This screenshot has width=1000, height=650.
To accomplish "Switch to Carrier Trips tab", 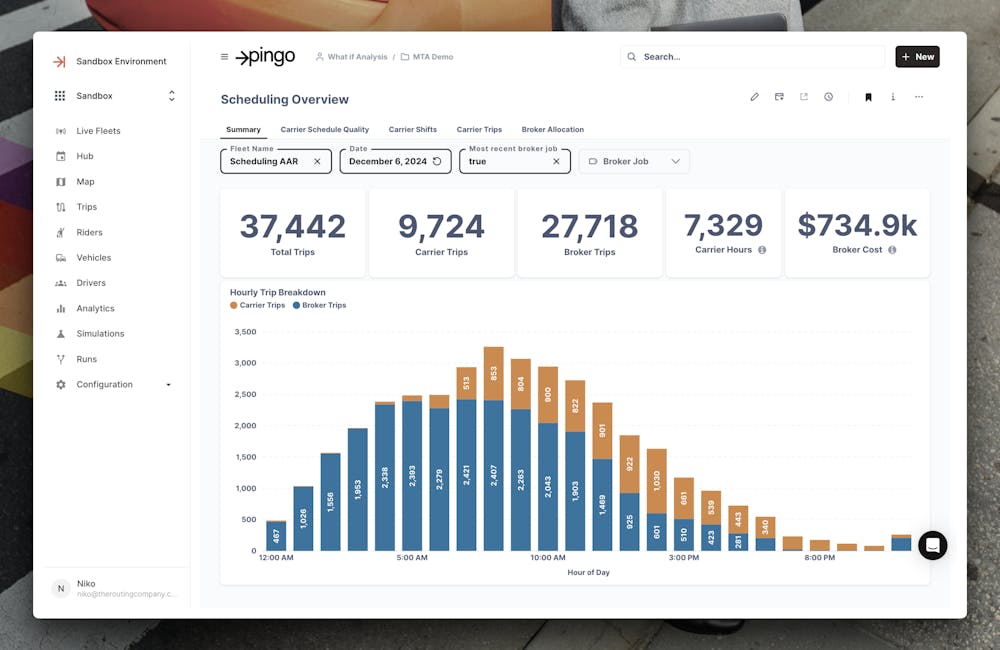I will click(479, 129).
